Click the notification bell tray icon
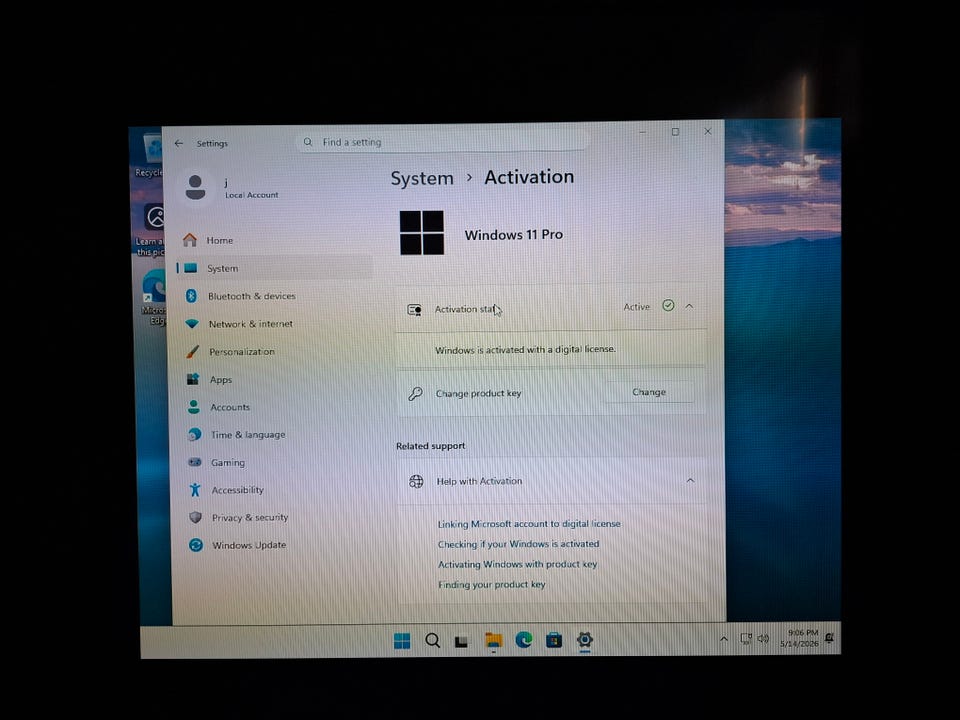Viewport: 960px width, 720px height. (829, 638)
